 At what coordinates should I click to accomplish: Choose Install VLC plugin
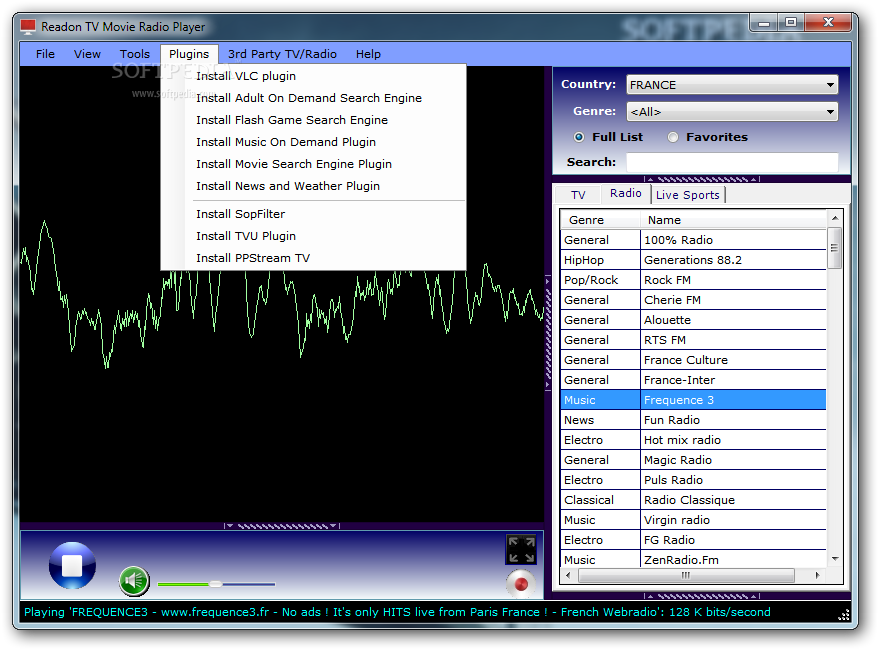pyautogui.click(x=313, y=76)
